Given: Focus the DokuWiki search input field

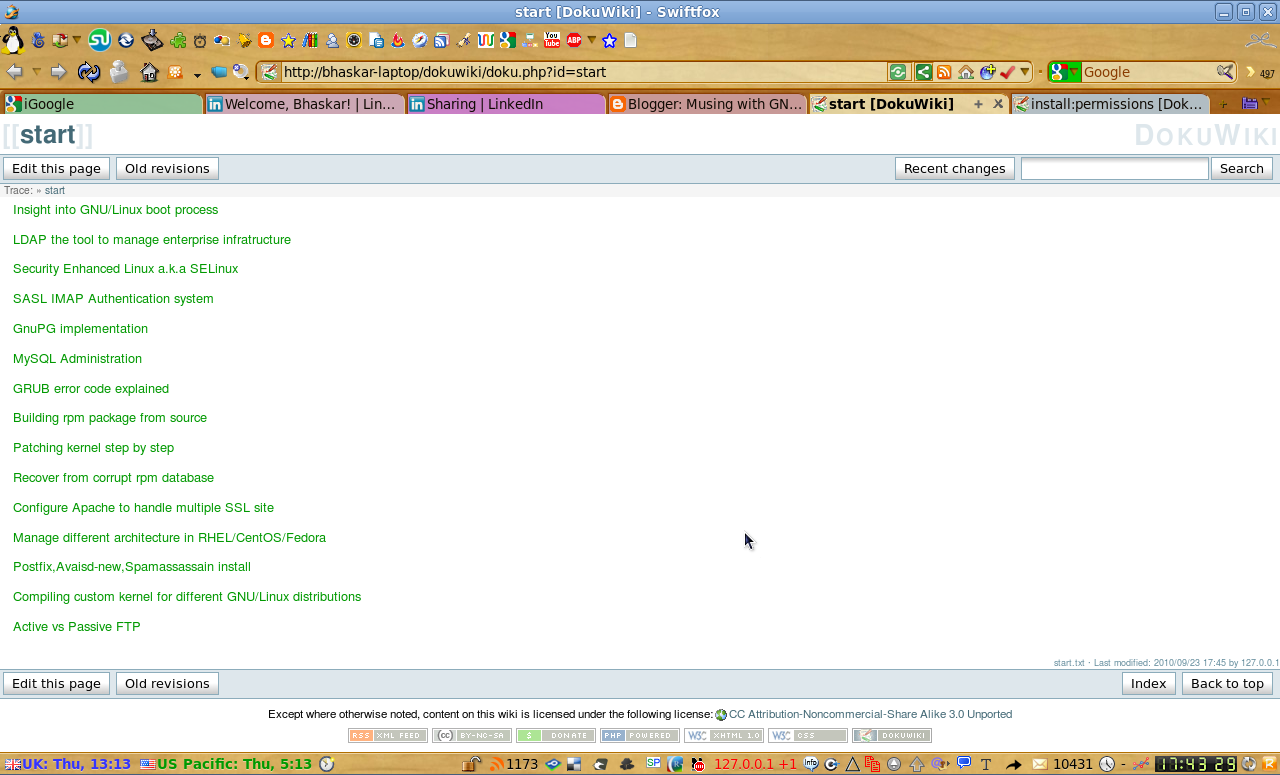Looking at the screenshot, I should [x=1115, y=168].
